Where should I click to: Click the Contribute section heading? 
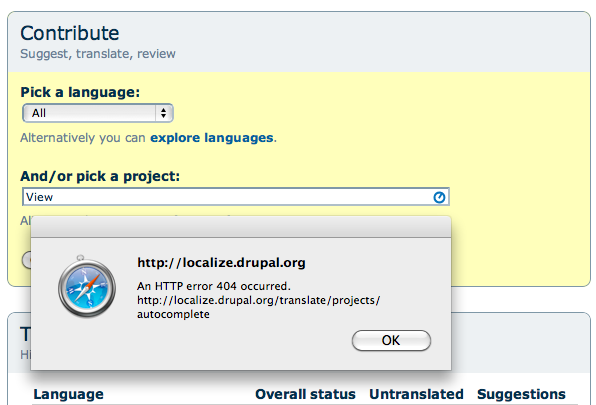70,33
